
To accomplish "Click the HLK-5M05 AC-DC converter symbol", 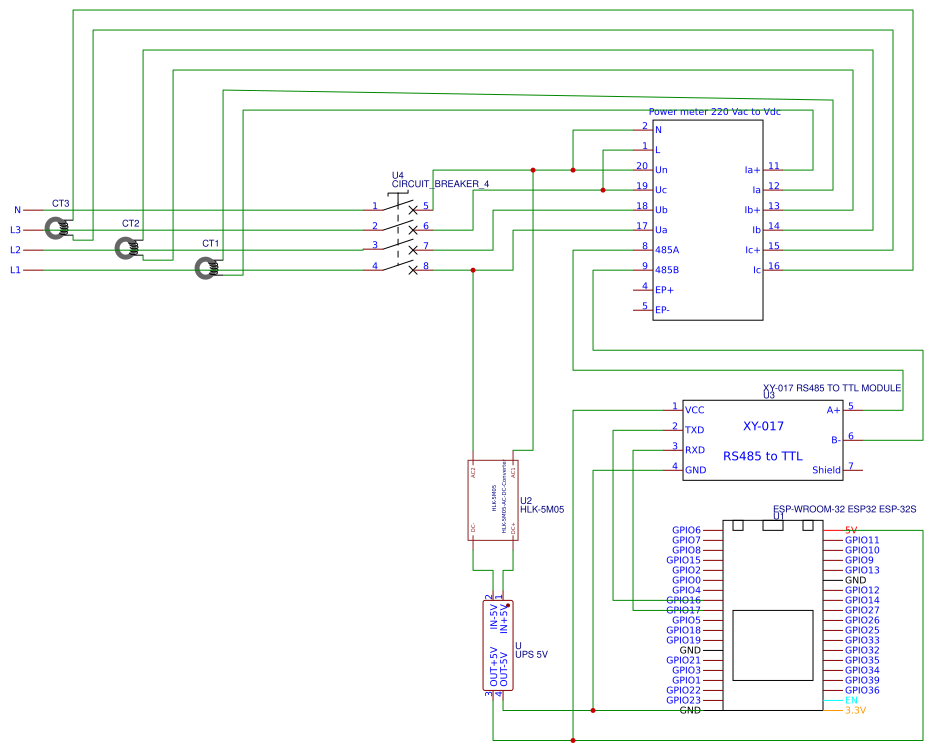I will click(x=493, y=501).
